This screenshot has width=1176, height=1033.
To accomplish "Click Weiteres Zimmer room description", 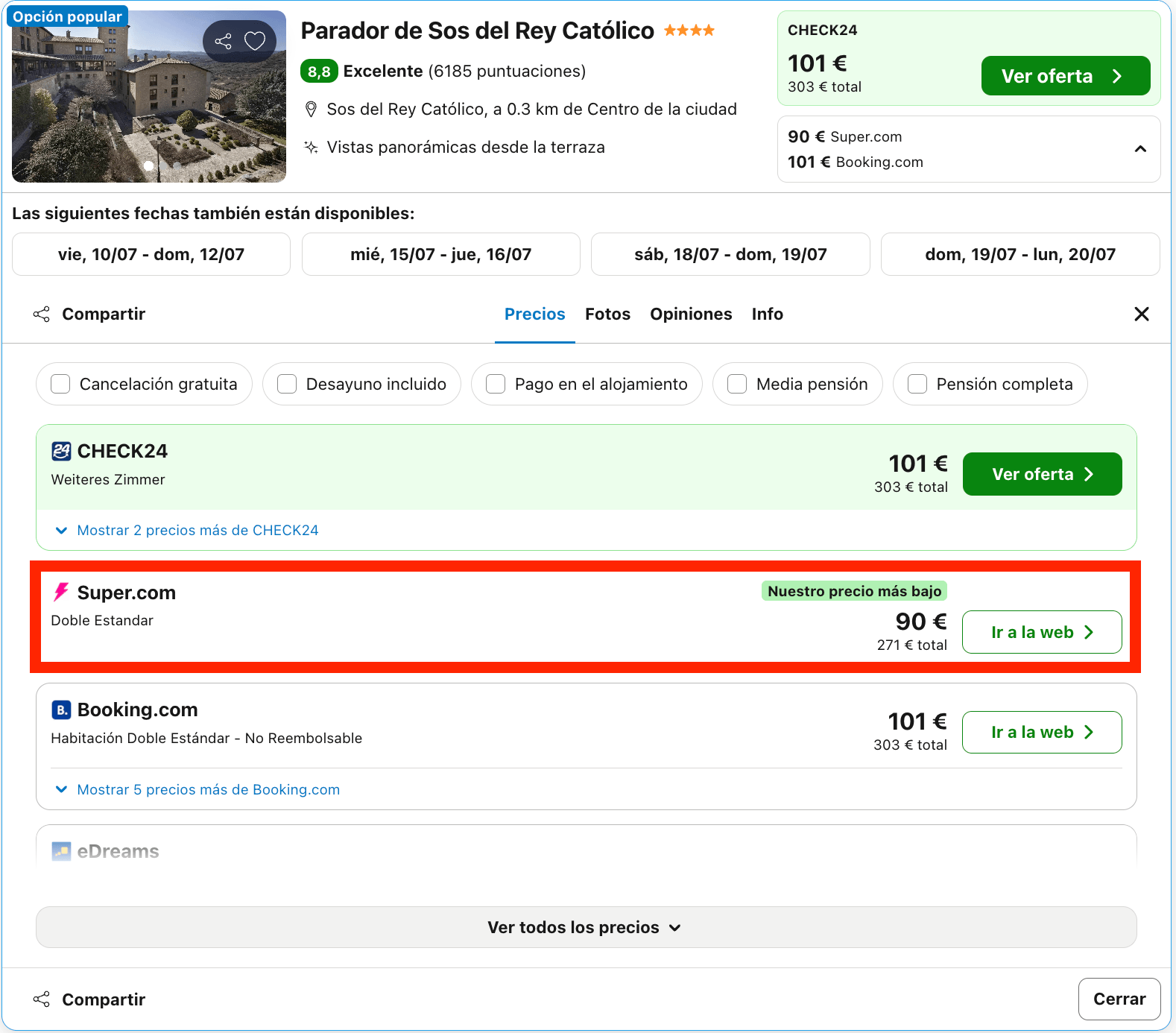I will tap(108, 480).
